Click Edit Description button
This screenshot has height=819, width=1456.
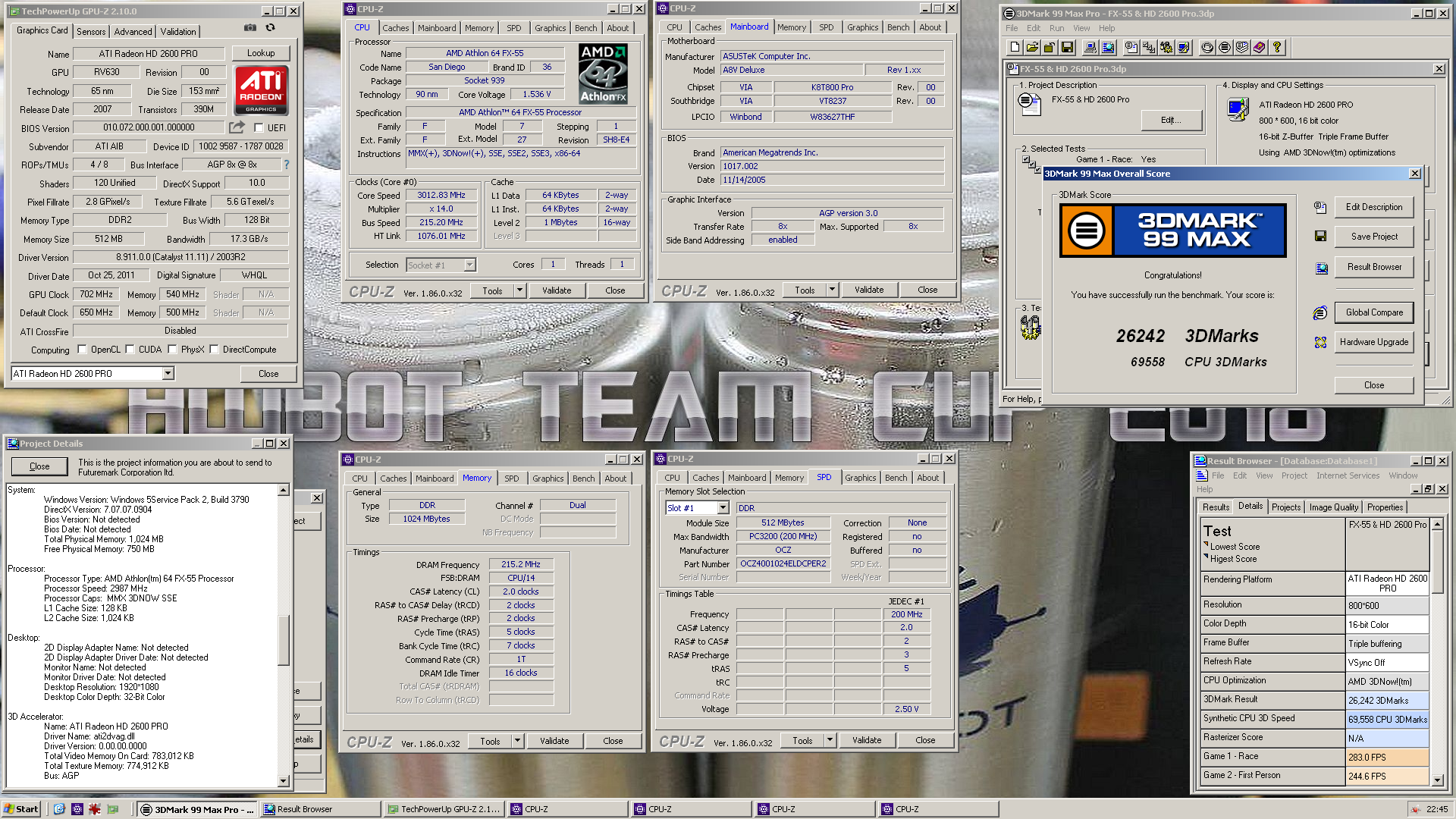pyautogui.click(x=1374, y=207)
